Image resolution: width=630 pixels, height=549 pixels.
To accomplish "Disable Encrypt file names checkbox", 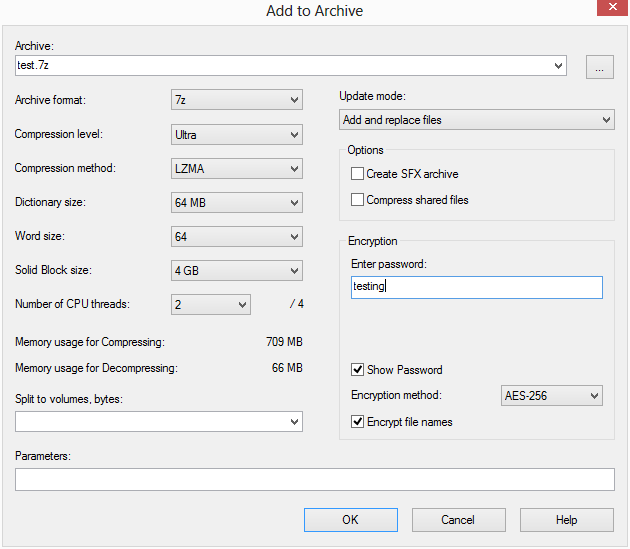I will click(x=357, y=422).
